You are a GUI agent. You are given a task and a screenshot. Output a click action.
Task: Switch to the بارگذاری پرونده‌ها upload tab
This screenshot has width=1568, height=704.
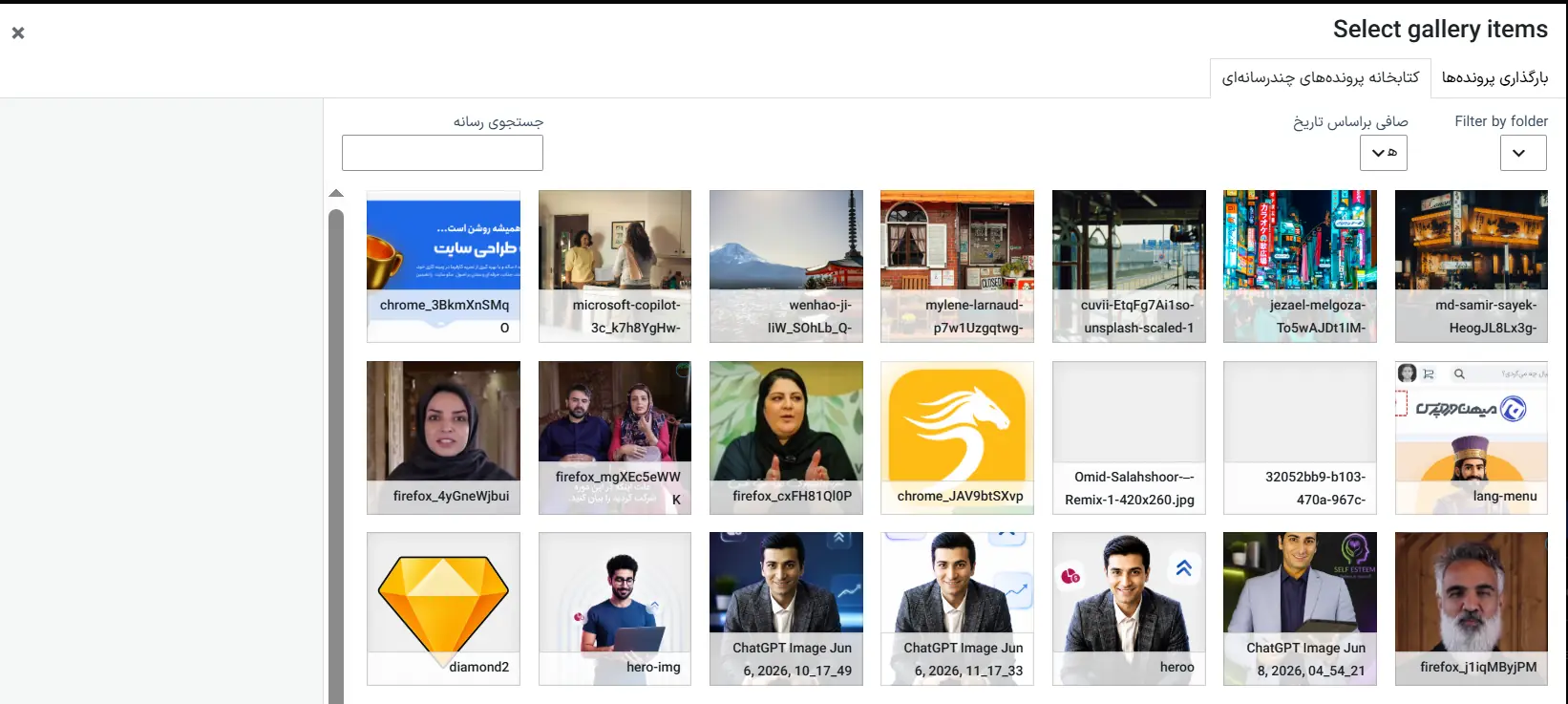coord(1494,77)
